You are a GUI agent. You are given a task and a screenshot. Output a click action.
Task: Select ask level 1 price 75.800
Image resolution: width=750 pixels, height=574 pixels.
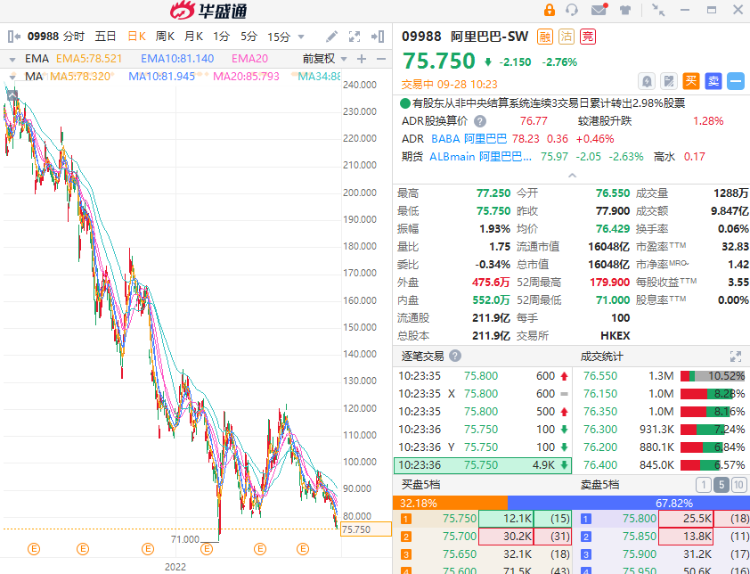pyautogui.click(x=640, y=519)
